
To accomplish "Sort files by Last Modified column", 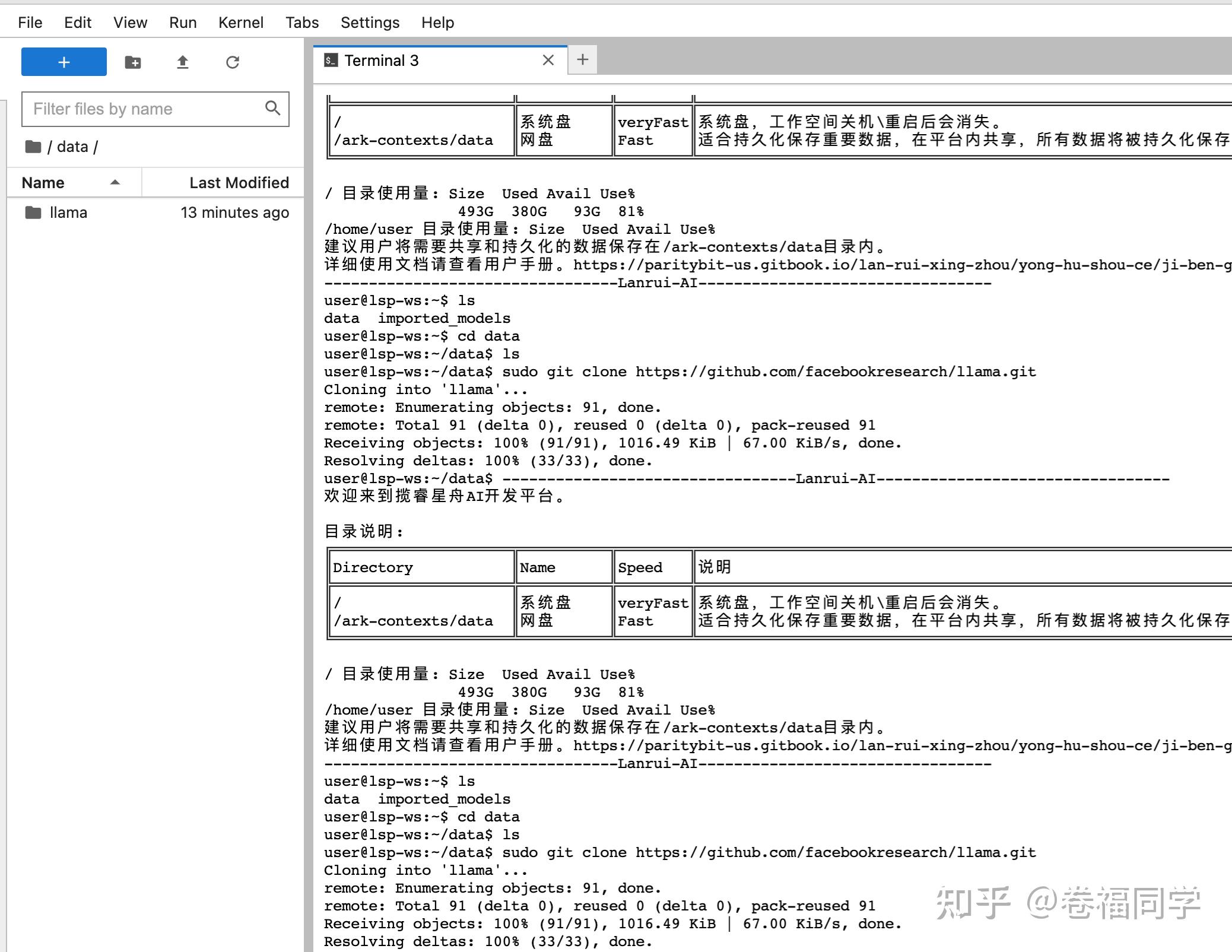I will tap(239, 182).
